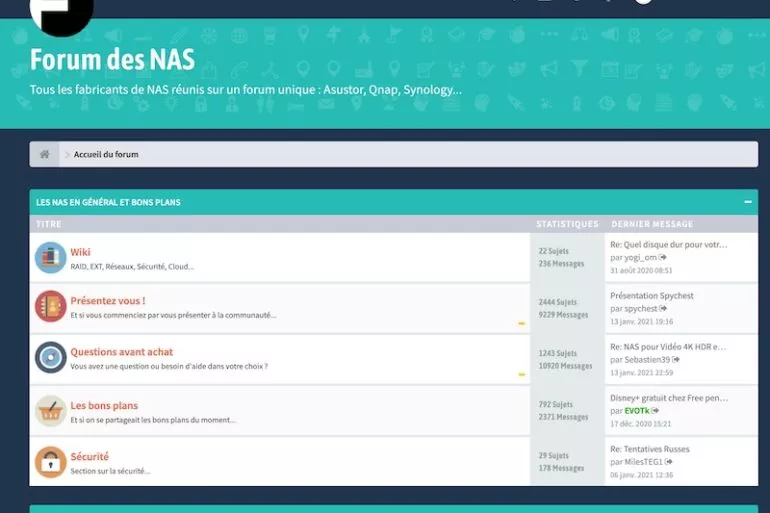
Task: Open Re: Tentatives Russes last message
Action: (x=649, y=449)
